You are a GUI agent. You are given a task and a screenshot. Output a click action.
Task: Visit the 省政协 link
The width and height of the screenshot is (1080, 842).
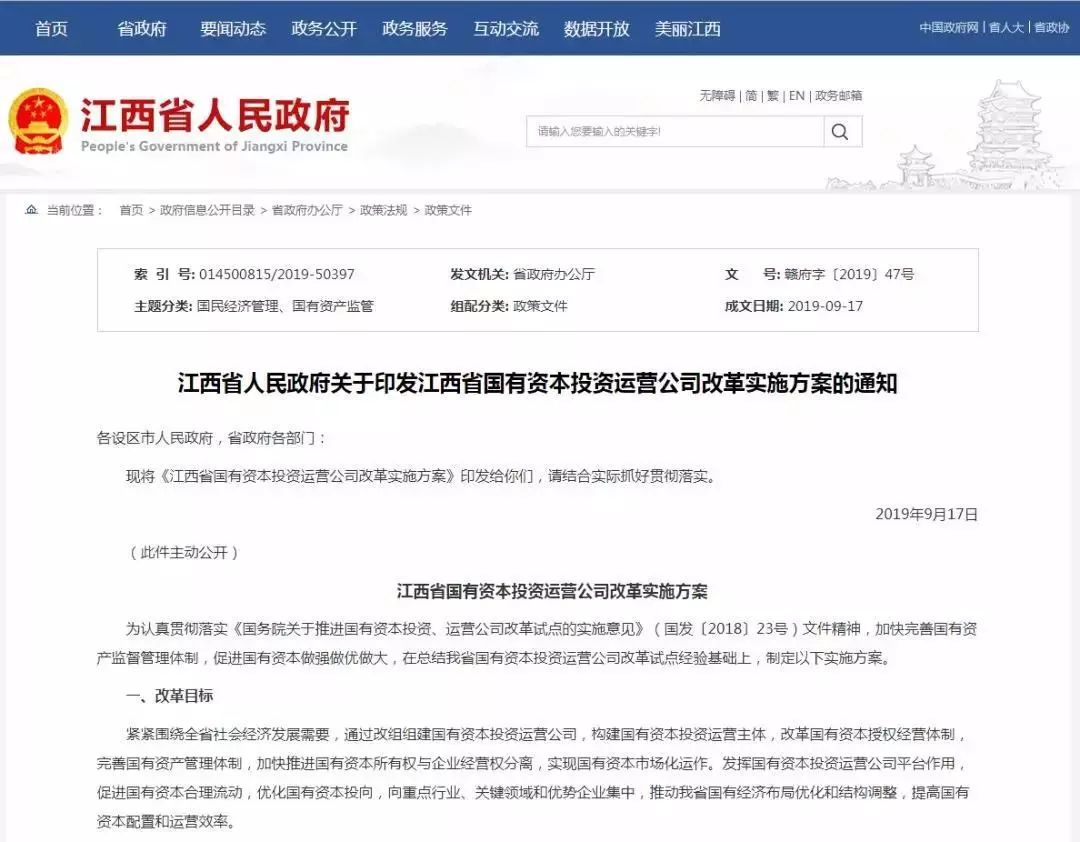coord(1052,28)
